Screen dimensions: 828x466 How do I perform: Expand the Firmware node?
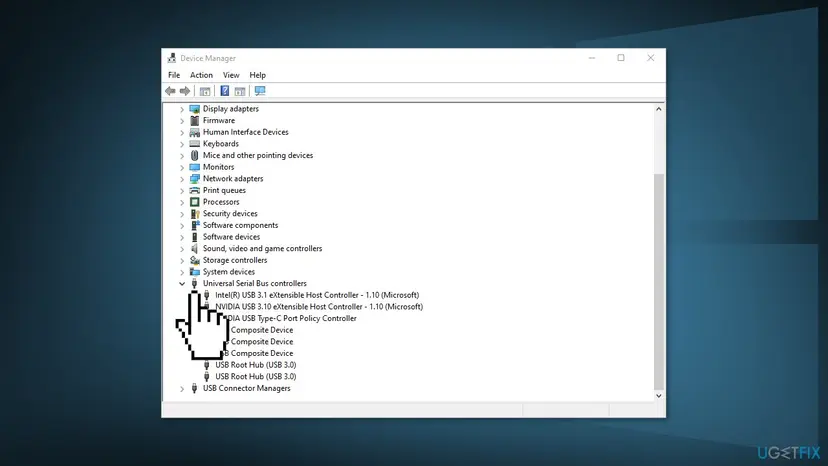click(x=182, y=120)
